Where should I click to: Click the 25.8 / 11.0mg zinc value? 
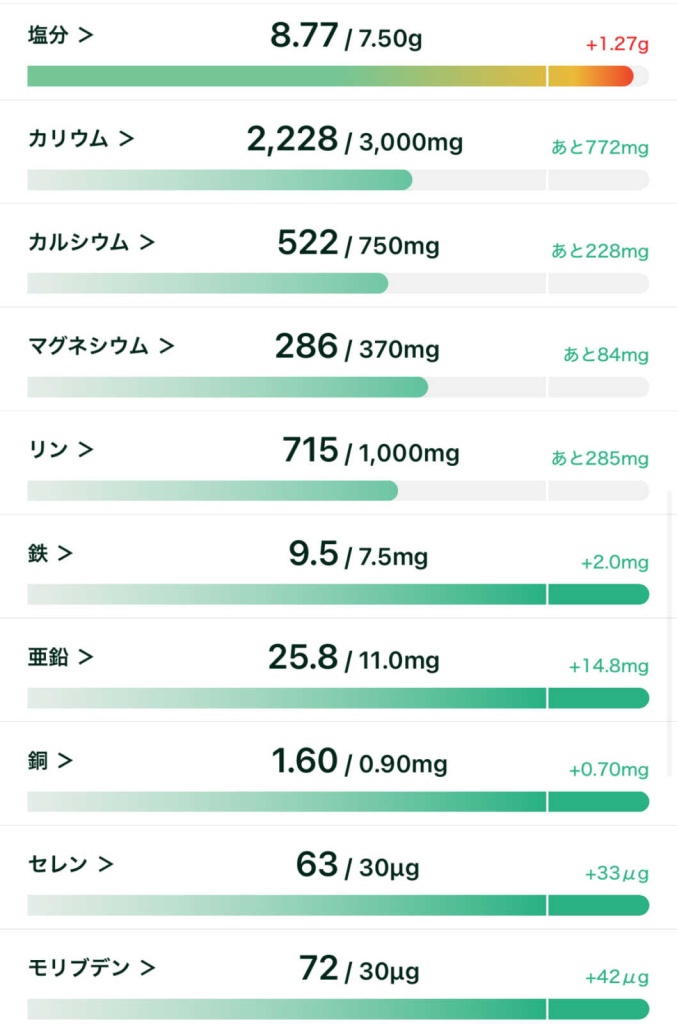pos(353,658)
